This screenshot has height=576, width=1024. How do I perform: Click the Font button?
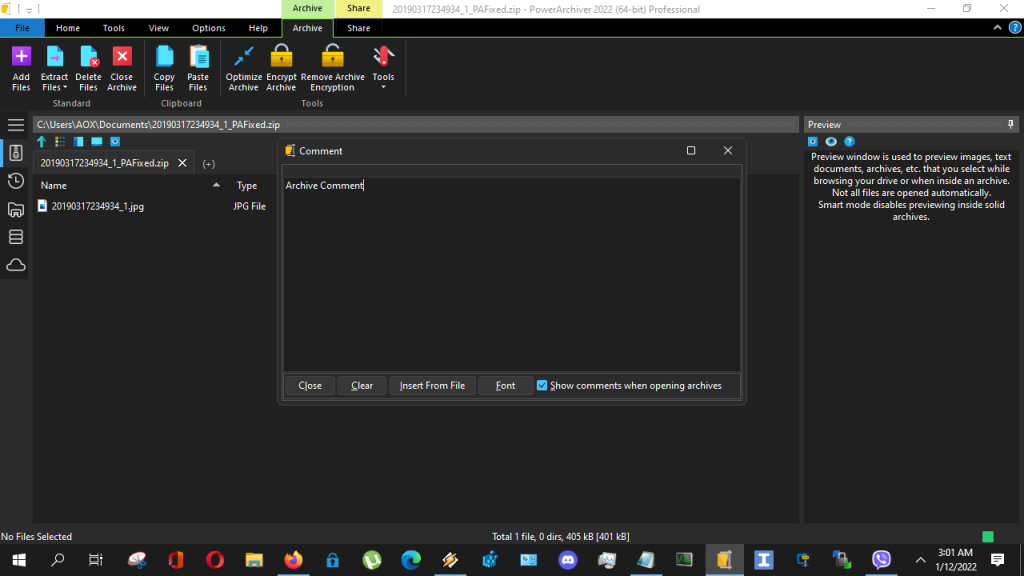505,385
